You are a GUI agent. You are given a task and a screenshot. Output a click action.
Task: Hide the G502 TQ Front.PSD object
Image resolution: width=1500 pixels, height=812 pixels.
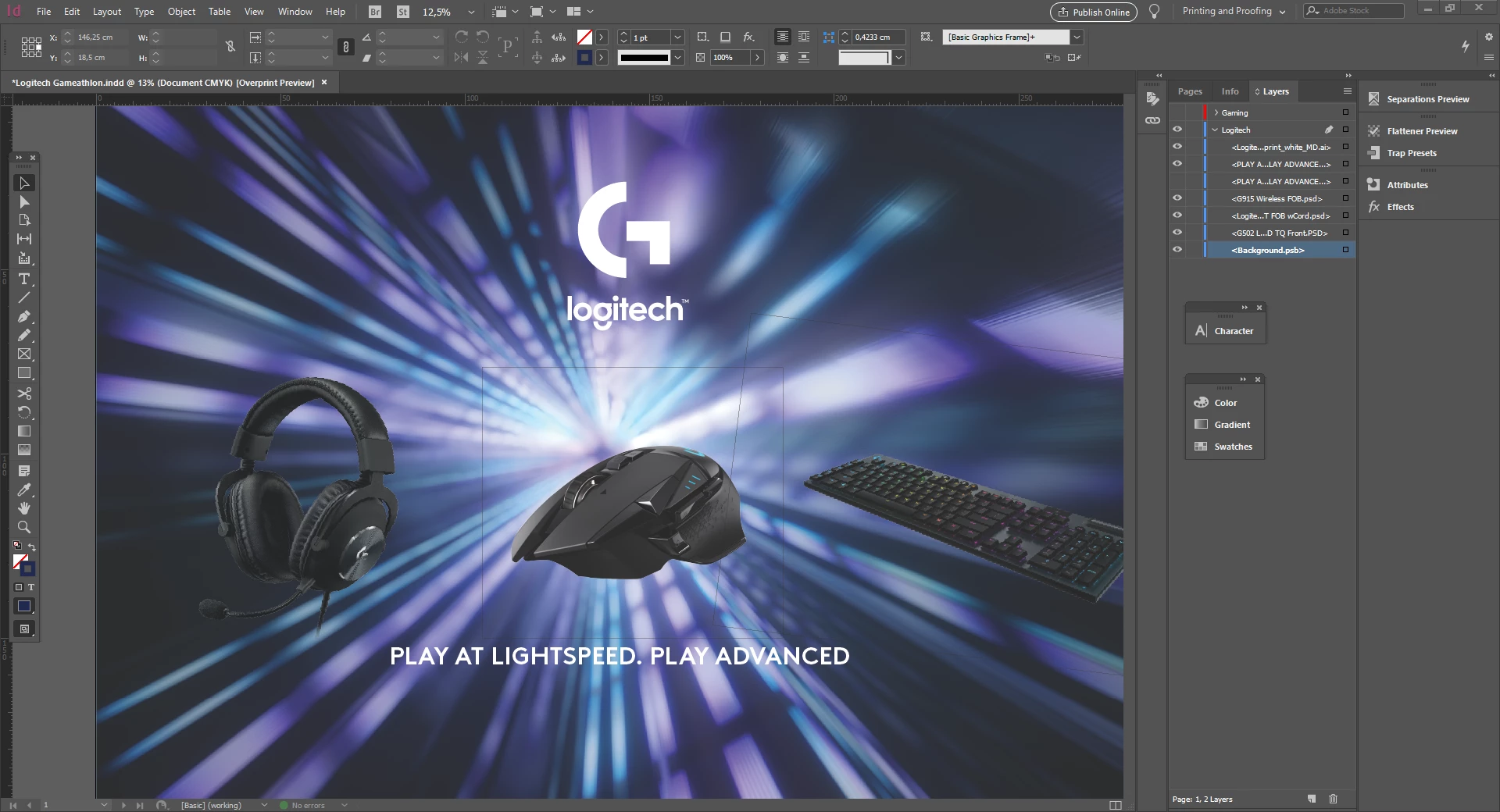coord(1177,233)
